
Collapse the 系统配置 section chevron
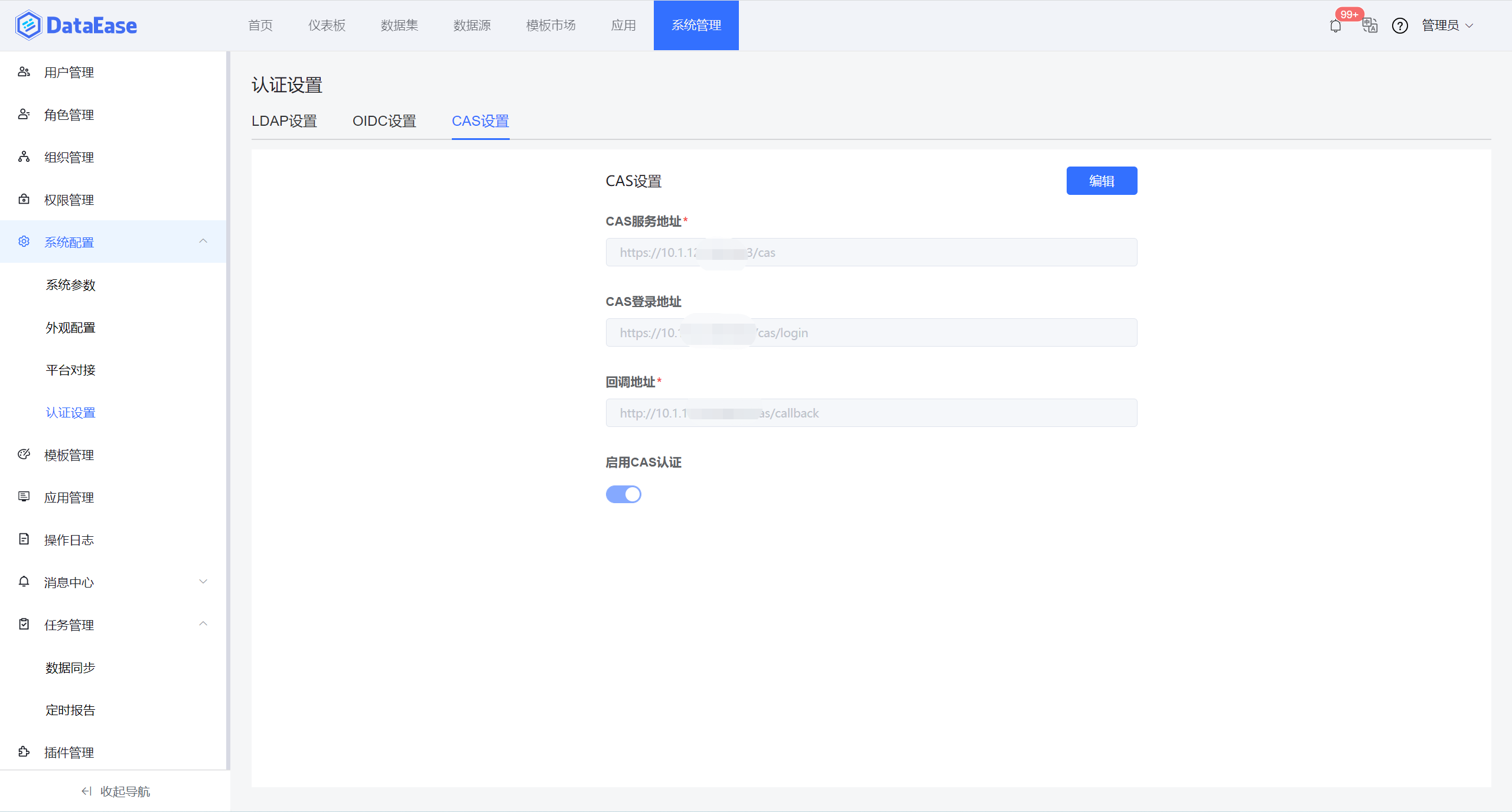click(x=203, y=241)
